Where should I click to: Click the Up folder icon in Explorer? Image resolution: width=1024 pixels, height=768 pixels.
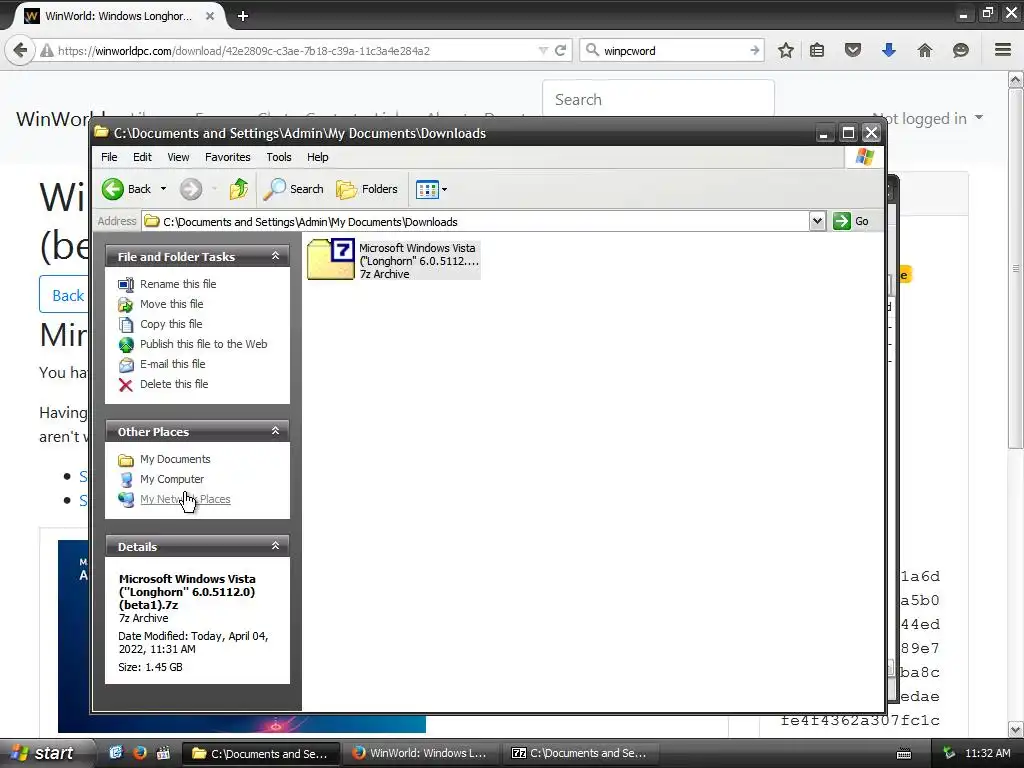point(239,189)
